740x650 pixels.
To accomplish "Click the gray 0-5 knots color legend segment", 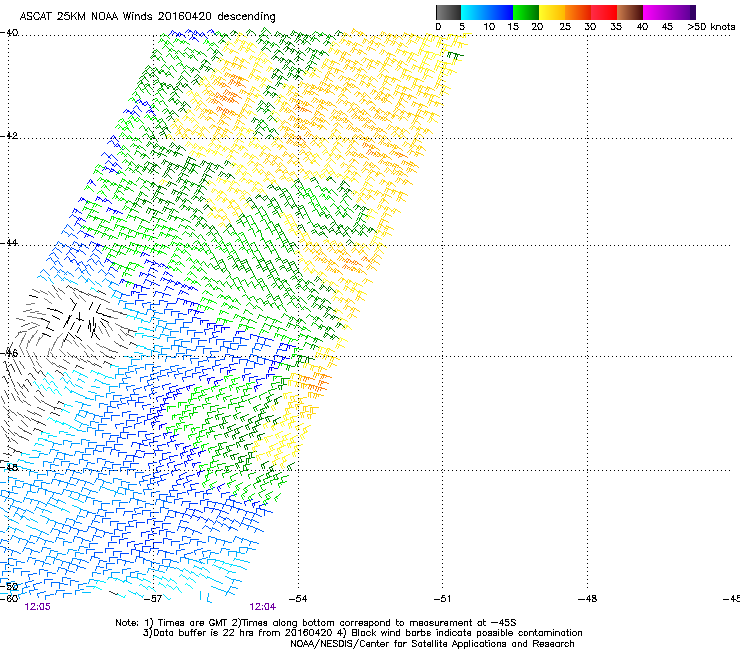I will coord(448,12).
